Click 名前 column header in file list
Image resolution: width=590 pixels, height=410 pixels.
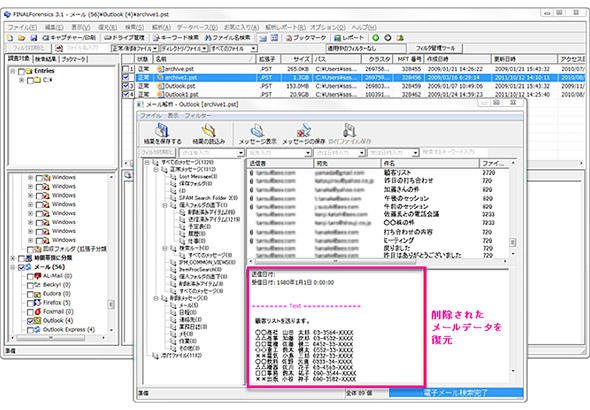(x=205, y=59)
